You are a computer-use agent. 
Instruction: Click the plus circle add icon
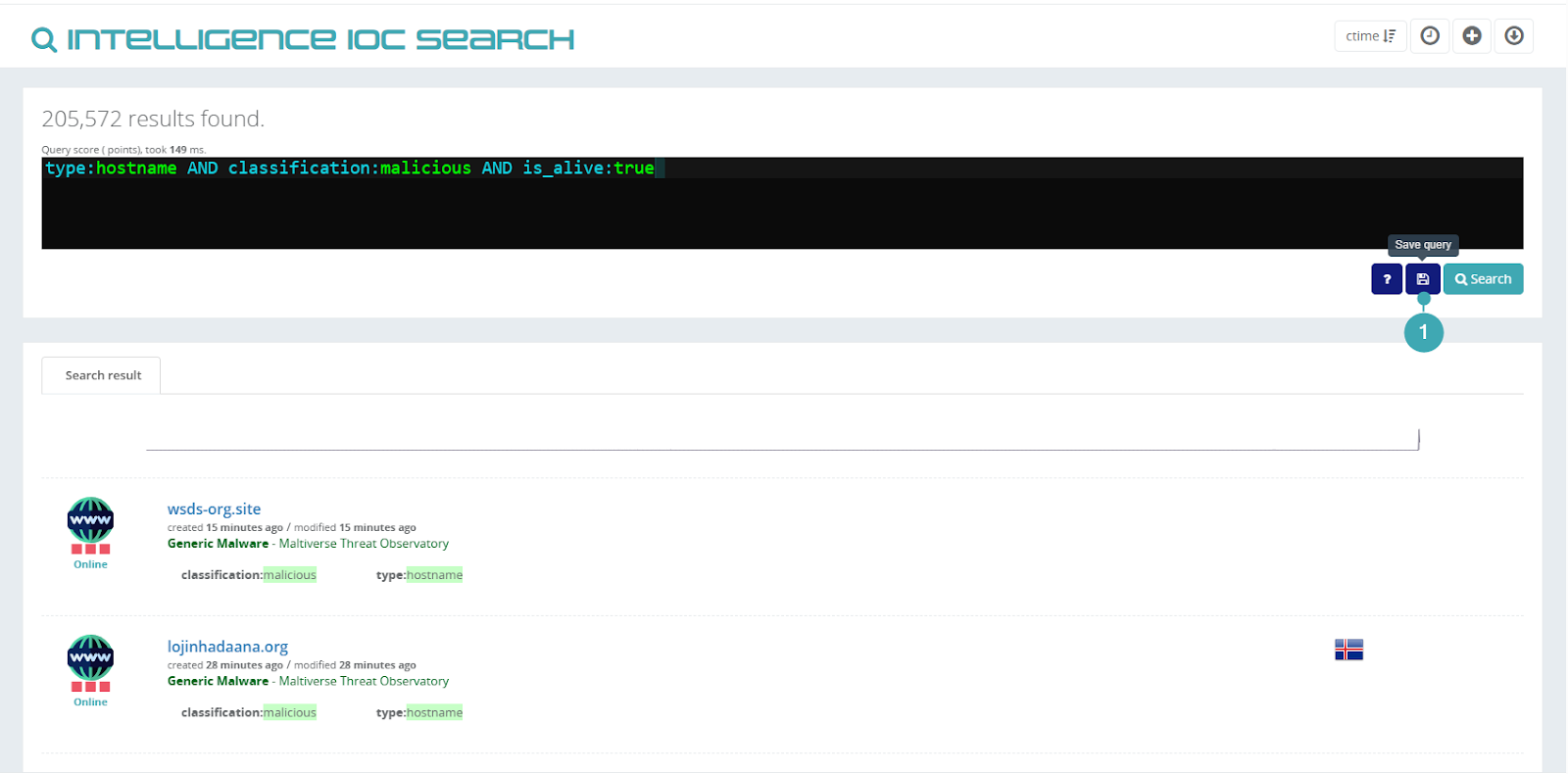[x=1472, y=36]
